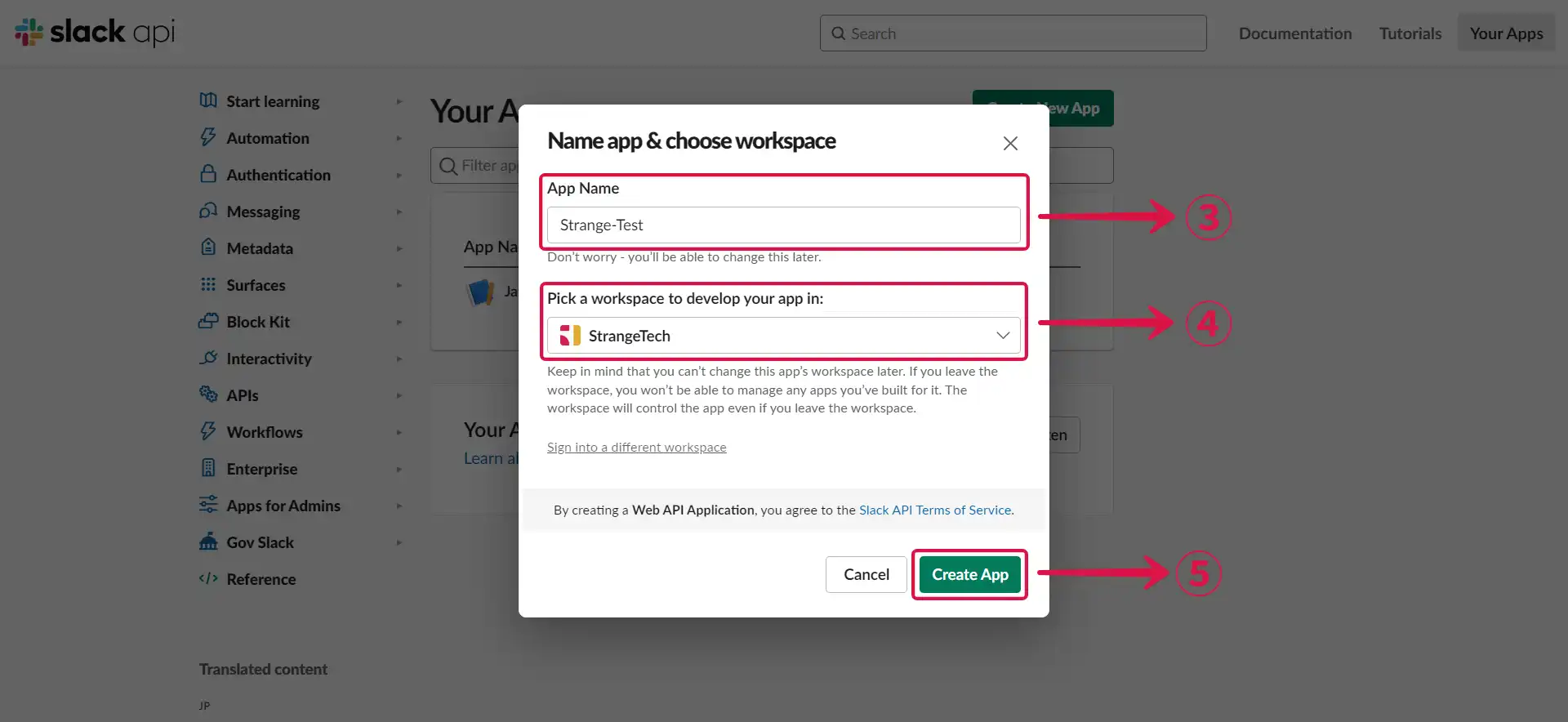This screenshot has width=1568, height=722.
Task: Click the App Name input field
Action: click(783, 225)
